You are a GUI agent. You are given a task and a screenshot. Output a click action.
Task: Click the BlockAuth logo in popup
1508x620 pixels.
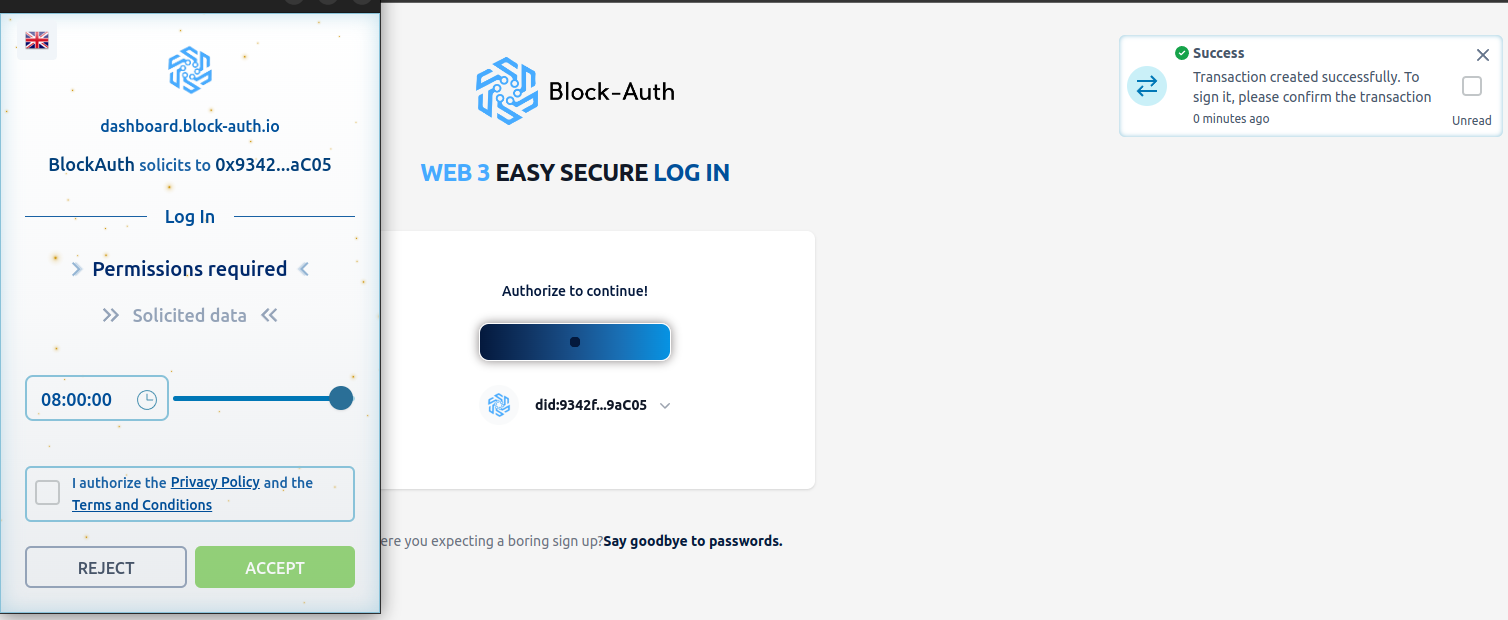190,71
